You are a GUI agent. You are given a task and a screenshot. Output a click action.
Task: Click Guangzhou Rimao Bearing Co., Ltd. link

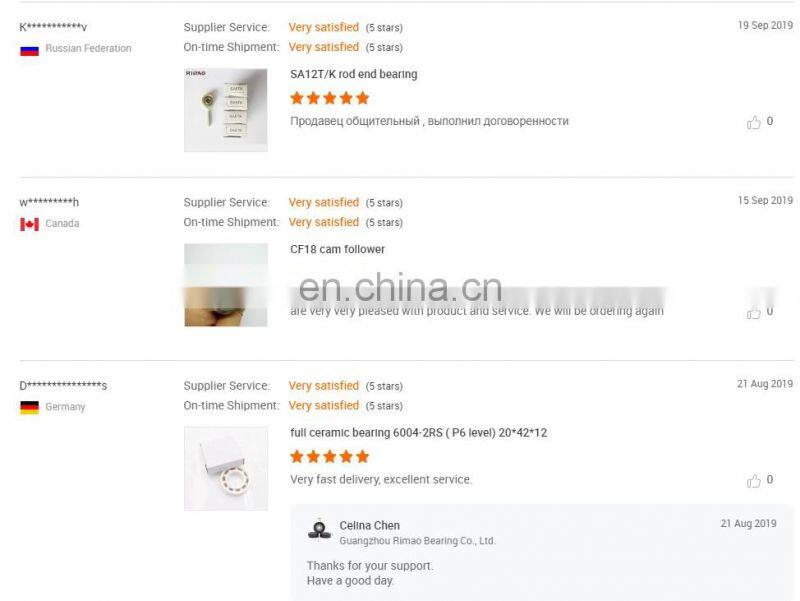[x=417, y=541]
